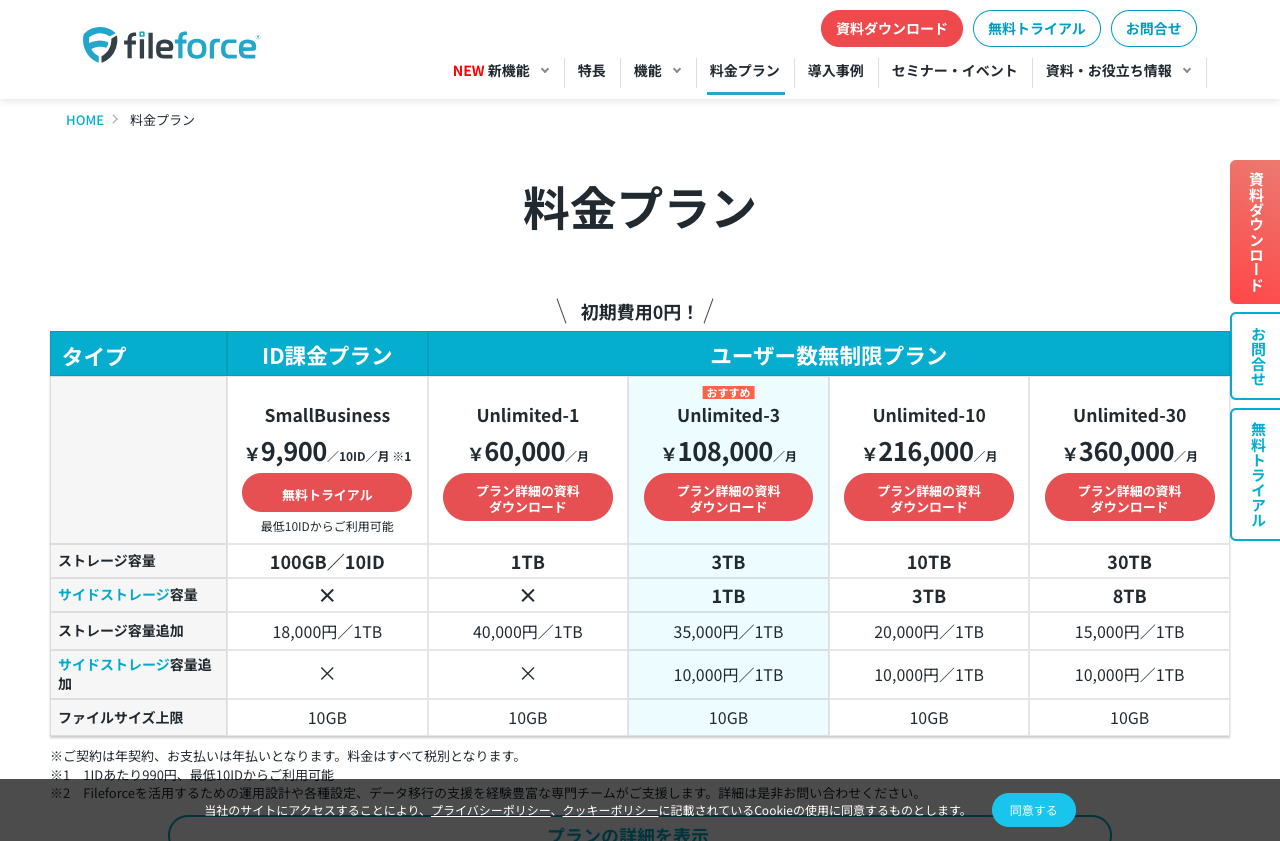
Task: Start a free trial for SmallBusiness plan
Action: pos(326,493)
